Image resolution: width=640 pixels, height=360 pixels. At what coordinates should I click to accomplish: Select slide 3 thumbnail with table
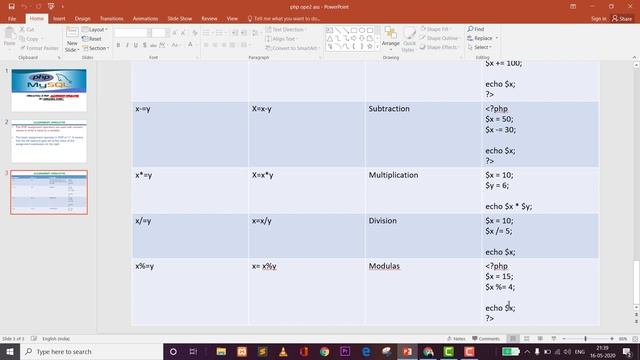(x=49, y=192)
